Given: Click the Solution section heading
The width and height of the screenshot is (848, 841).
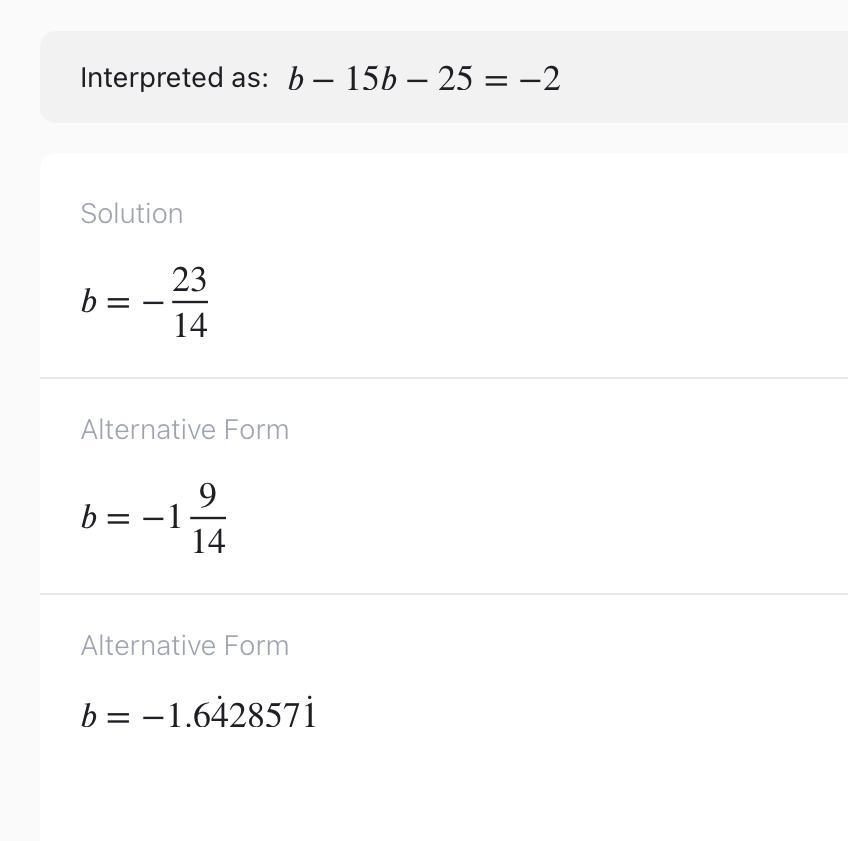Looking at the screenshot, I should pyautogui.click(x=131, y=214).
